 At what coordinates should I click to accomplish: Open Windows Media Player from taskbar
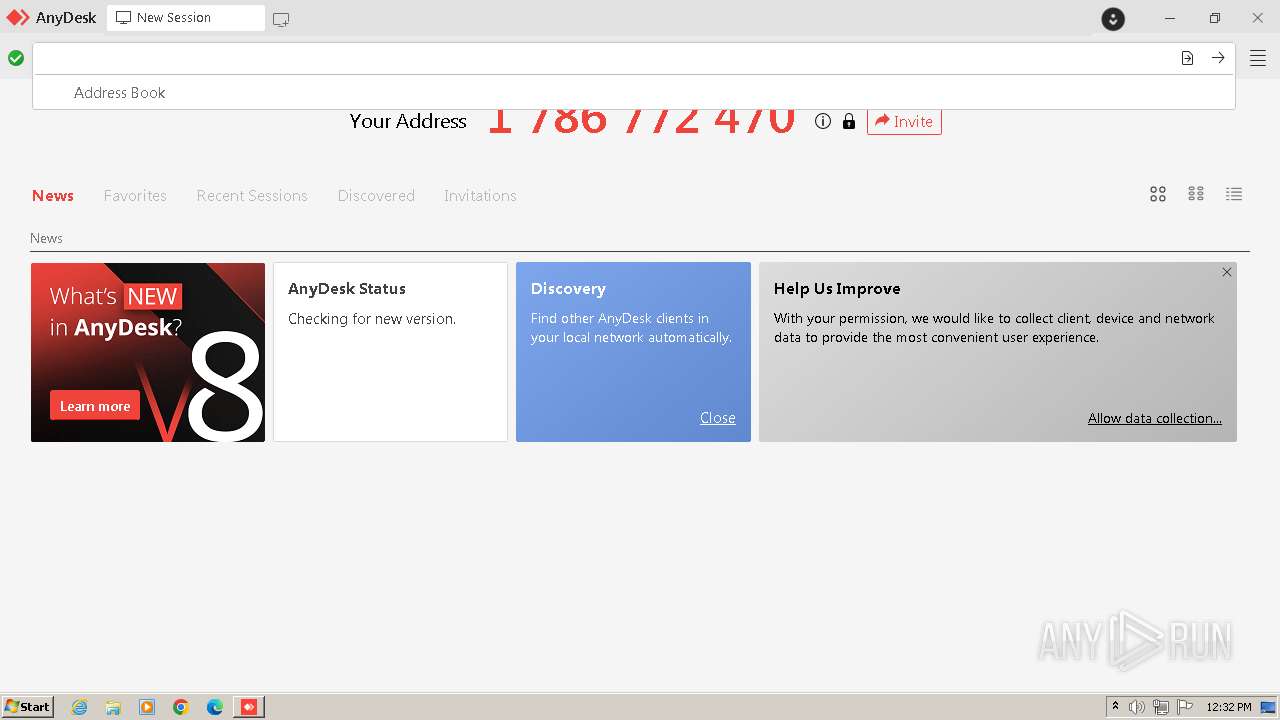click(x=147, y=707)
